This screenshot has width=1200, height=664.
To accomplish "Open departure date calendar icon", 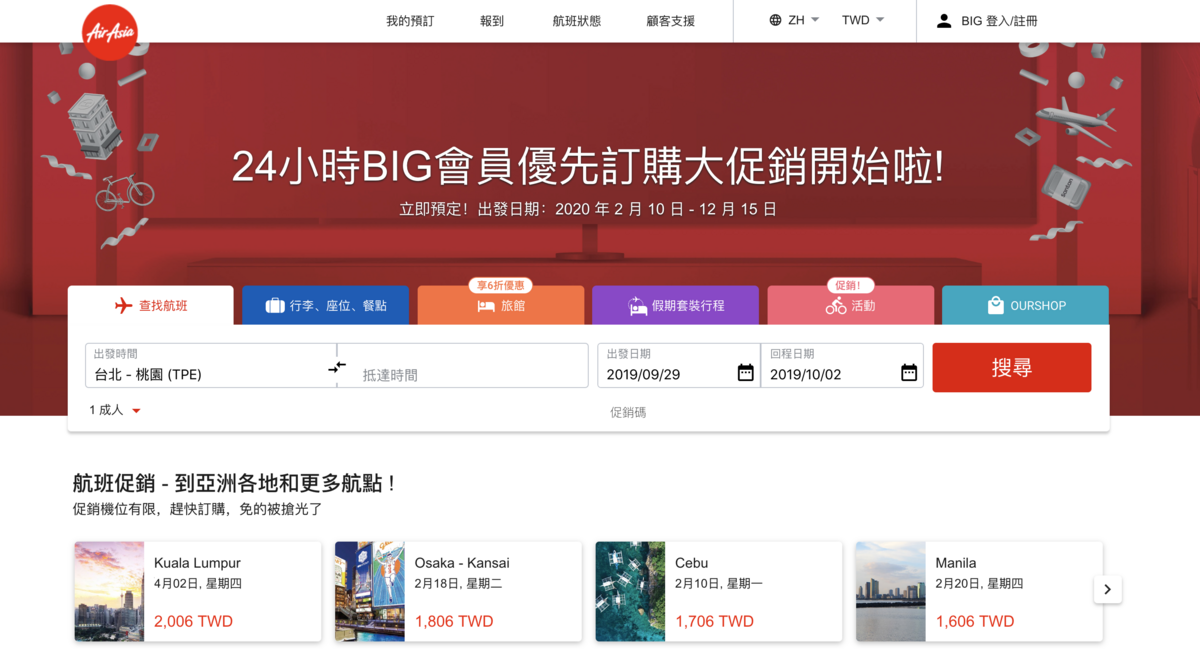I will pos(745,373).
